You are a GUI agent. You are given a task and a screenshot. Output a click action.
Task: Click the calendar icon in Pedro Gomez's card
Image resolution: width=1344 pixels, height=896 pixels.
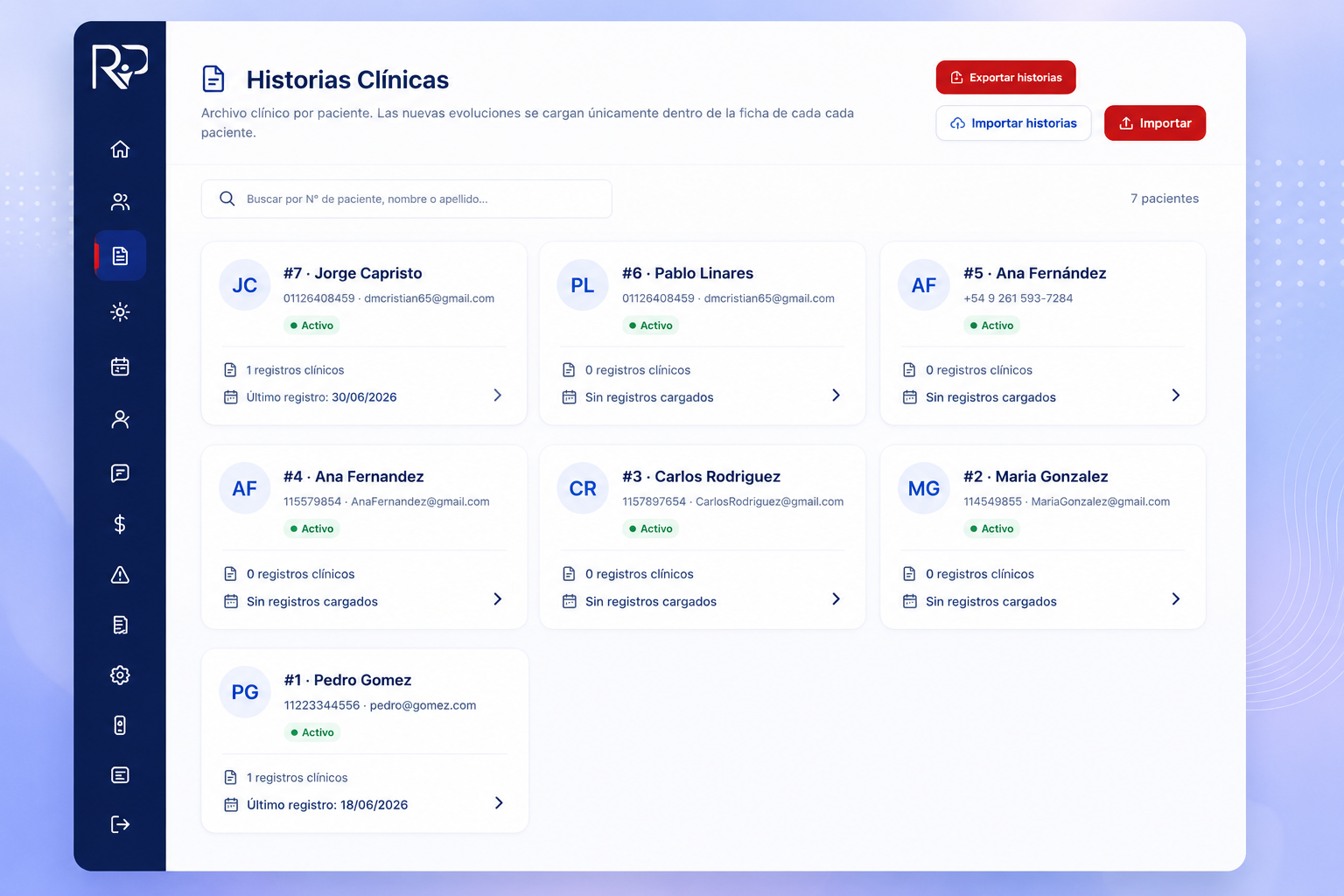(231, 805)
